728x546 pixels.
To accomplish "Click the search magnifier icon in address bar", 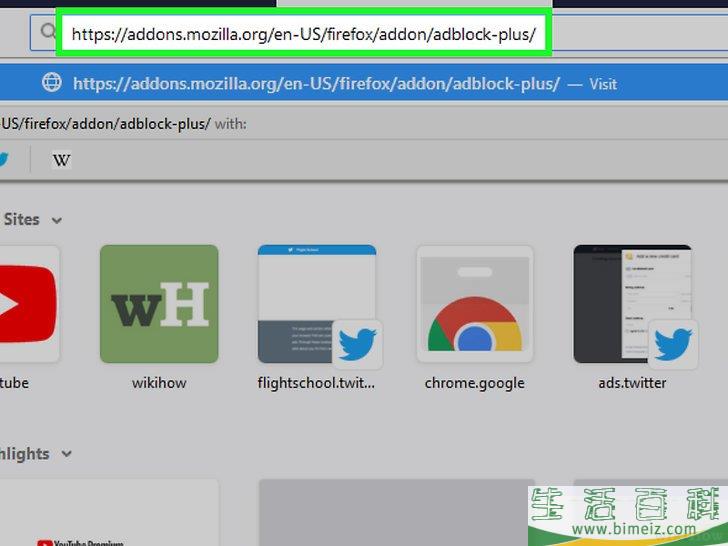I will 48,32.
